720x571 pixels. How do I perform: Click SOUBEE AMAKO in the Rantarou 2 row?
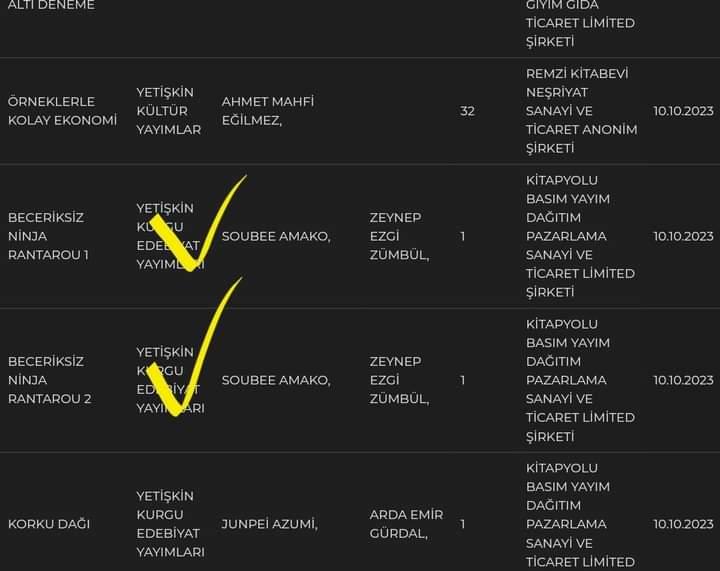[x=276, y=380]
